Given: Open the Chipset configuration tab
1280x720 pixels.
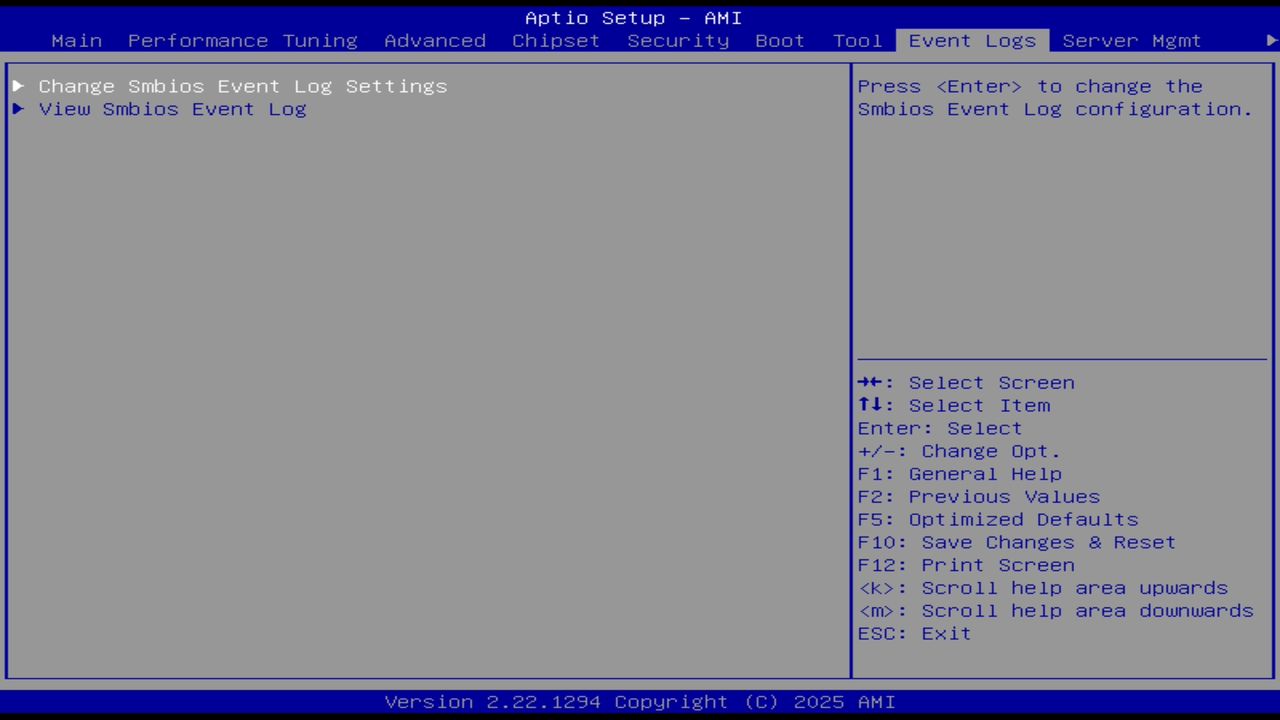Looking at the screenshot, I should pyautogui.click(x=555, y=40).
